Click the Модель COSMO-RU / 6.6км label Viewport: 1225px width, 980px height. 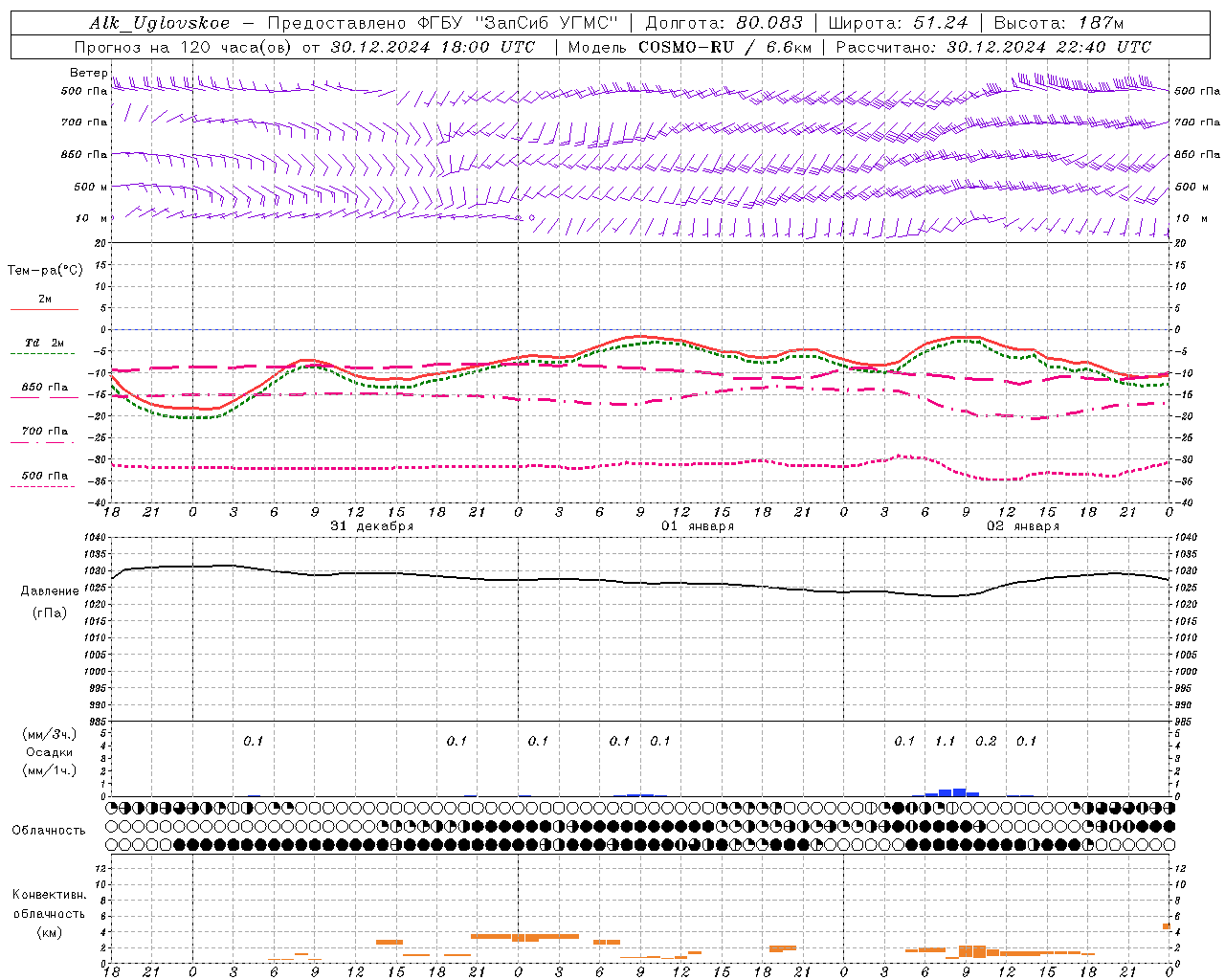click(x=690, y=47)
